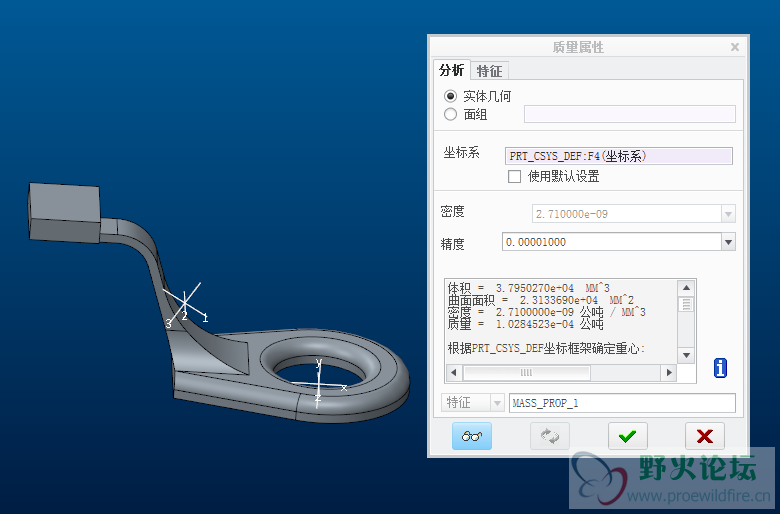
Task: Click the preview glasses button
Action: [x=472, y=436]
